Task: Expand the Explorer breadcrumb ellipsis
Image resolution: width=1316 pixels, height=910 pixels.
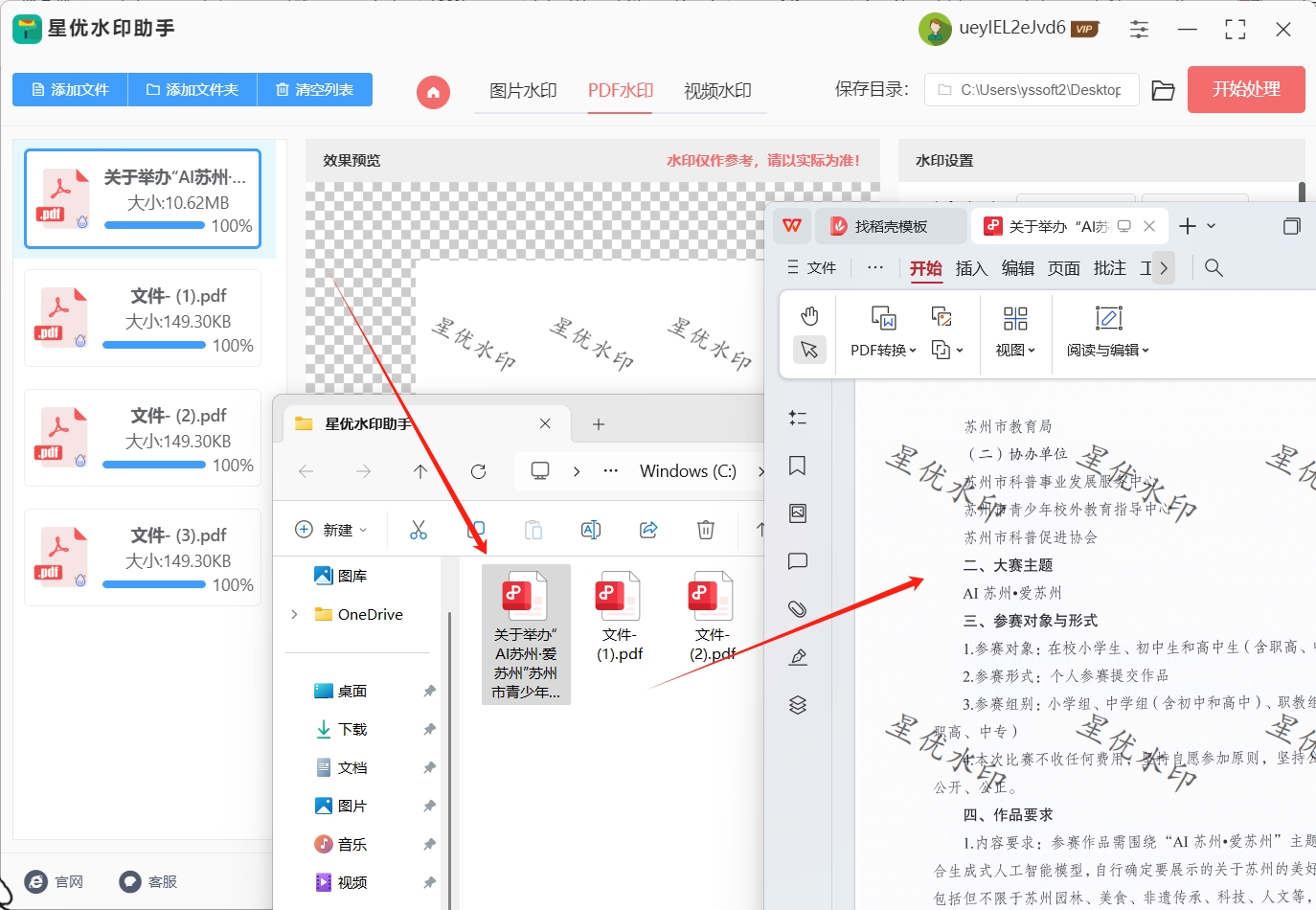Action: click(611, 471)
